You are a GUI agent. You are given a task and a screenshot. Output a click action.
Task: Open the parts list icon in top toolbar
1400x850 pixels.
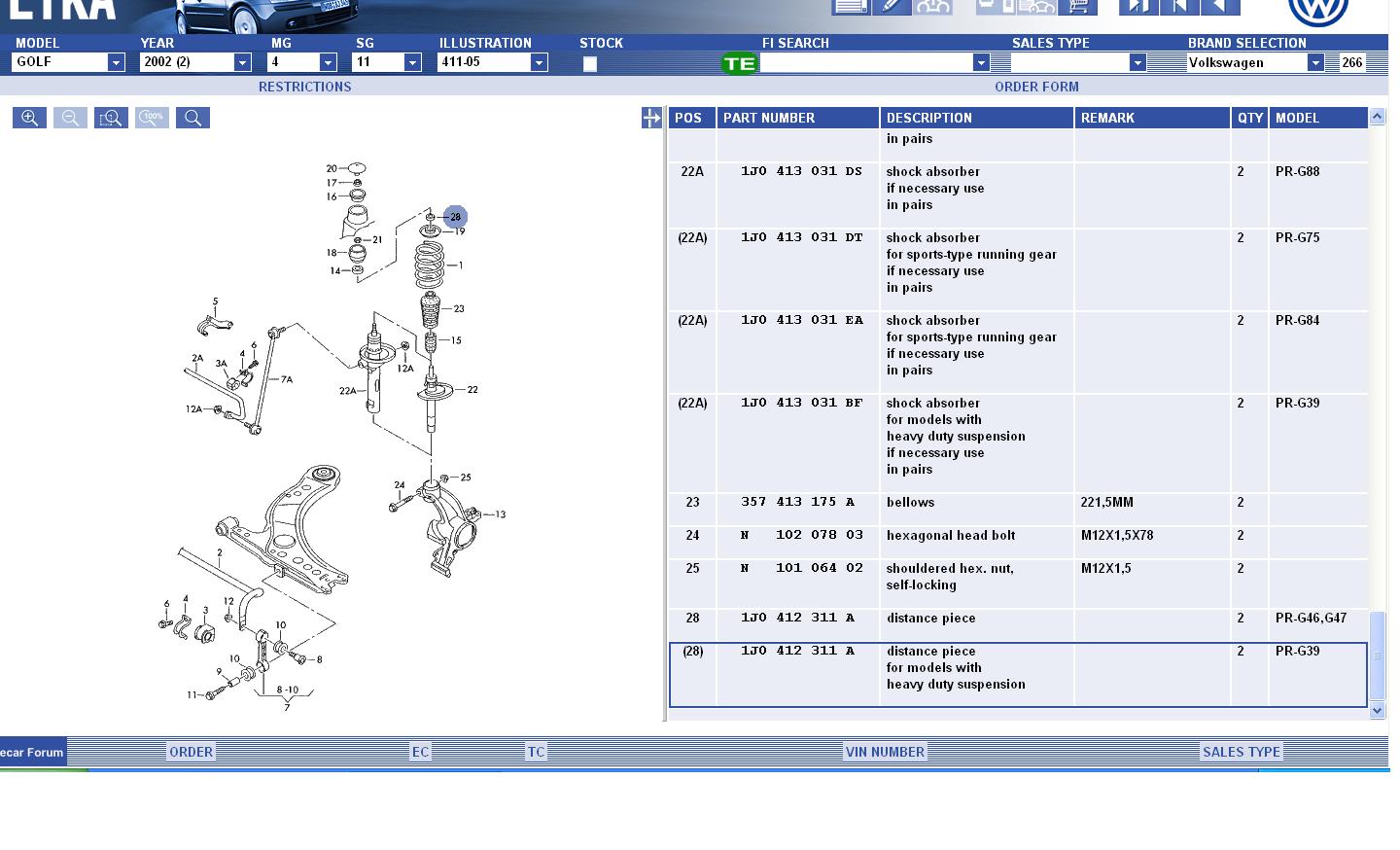click(x=851, y=7)
